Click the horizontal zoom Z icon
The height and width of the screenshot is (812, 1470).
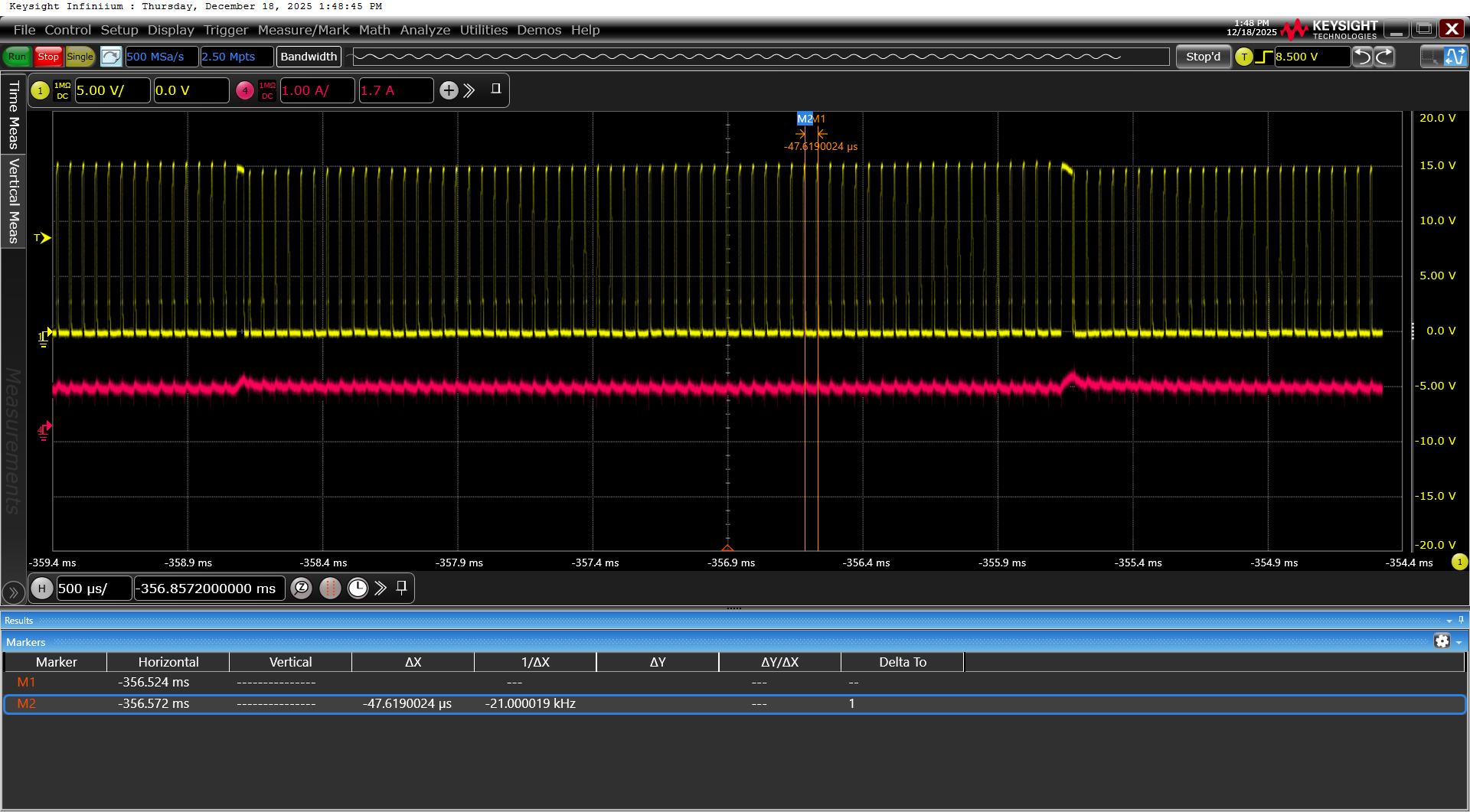tap(302, 589)
